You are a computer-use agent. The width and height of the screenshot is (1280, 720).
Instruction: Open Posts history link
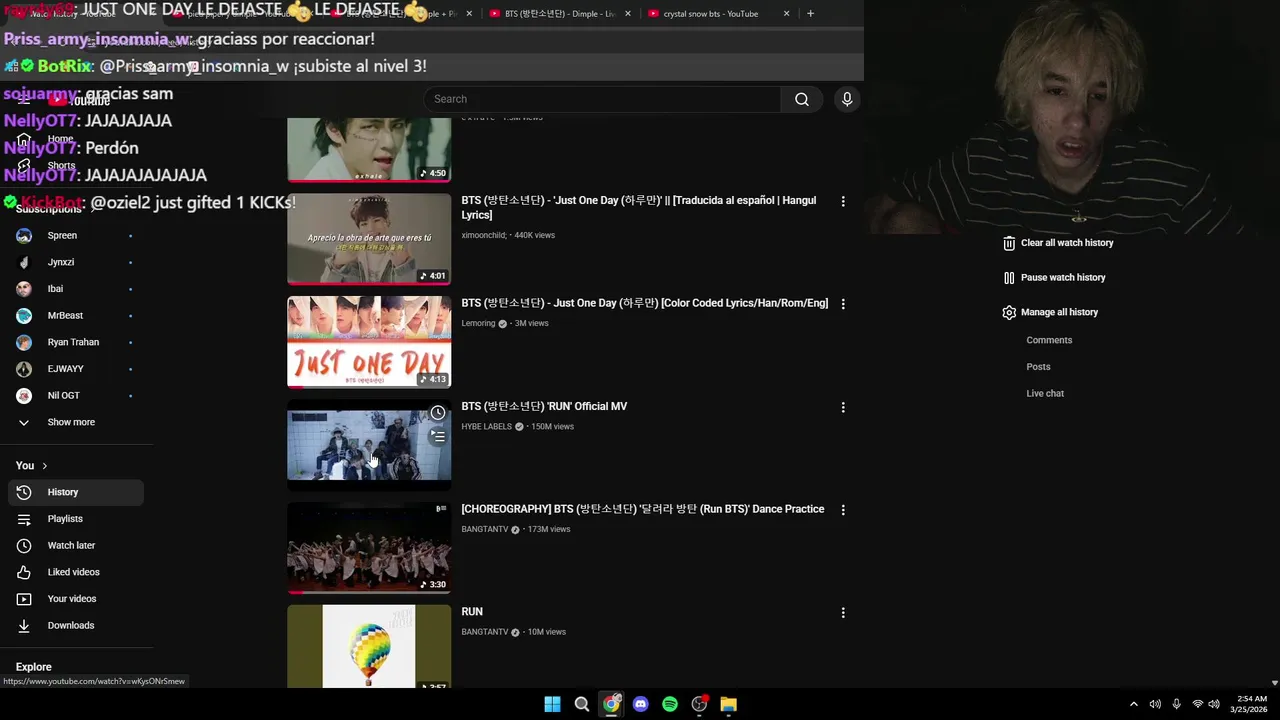click(x=1038, y=367)
